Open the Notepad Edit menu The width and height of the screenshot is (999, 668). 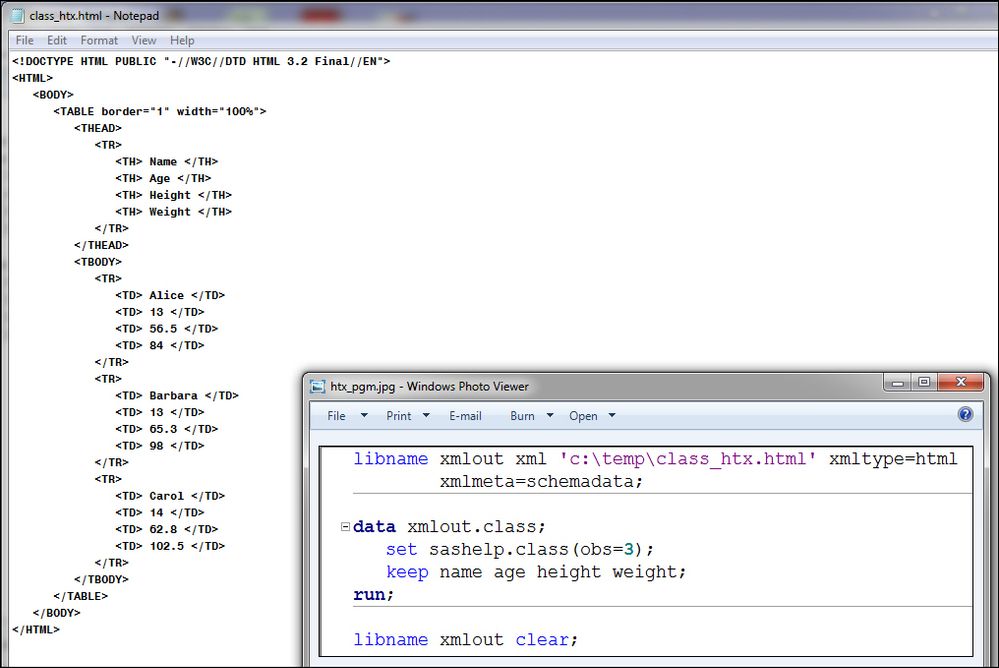click(x=57, y=41)
